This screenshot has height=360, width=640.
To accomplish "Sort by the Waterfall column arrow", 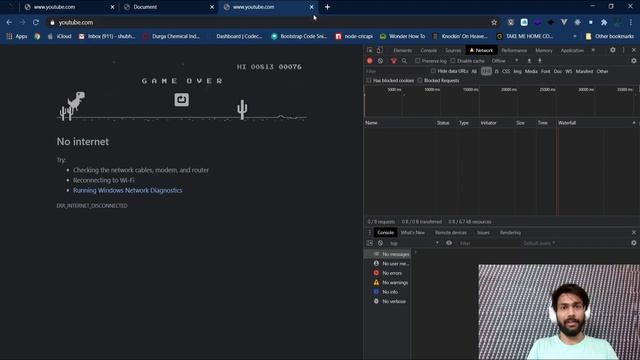I will [x=634, y=123].
